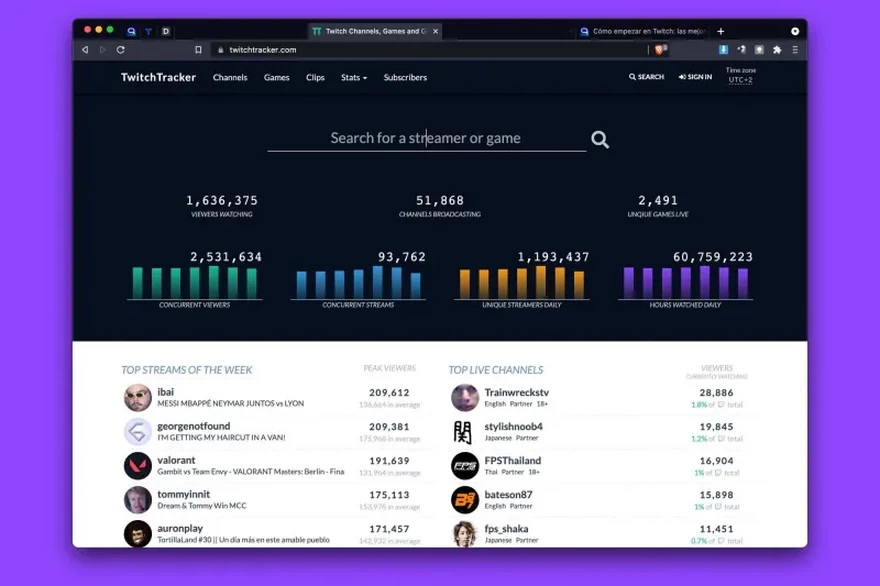Viewport: 880px width, 586px height.
Task: Reload the twitchtracker.com page
Action: 121,50
